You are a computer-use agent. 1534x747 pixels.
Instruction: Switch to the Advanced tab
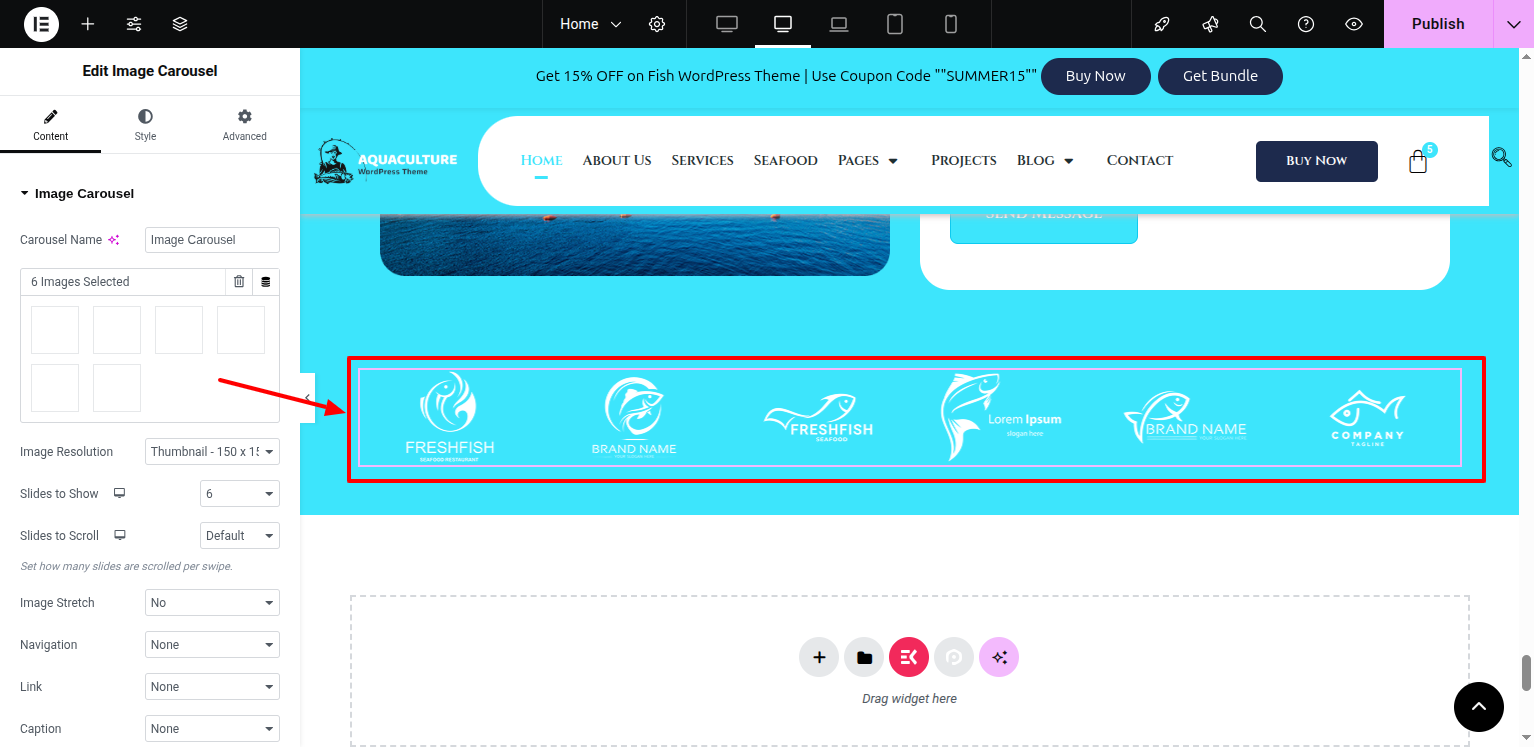(245, 125)
